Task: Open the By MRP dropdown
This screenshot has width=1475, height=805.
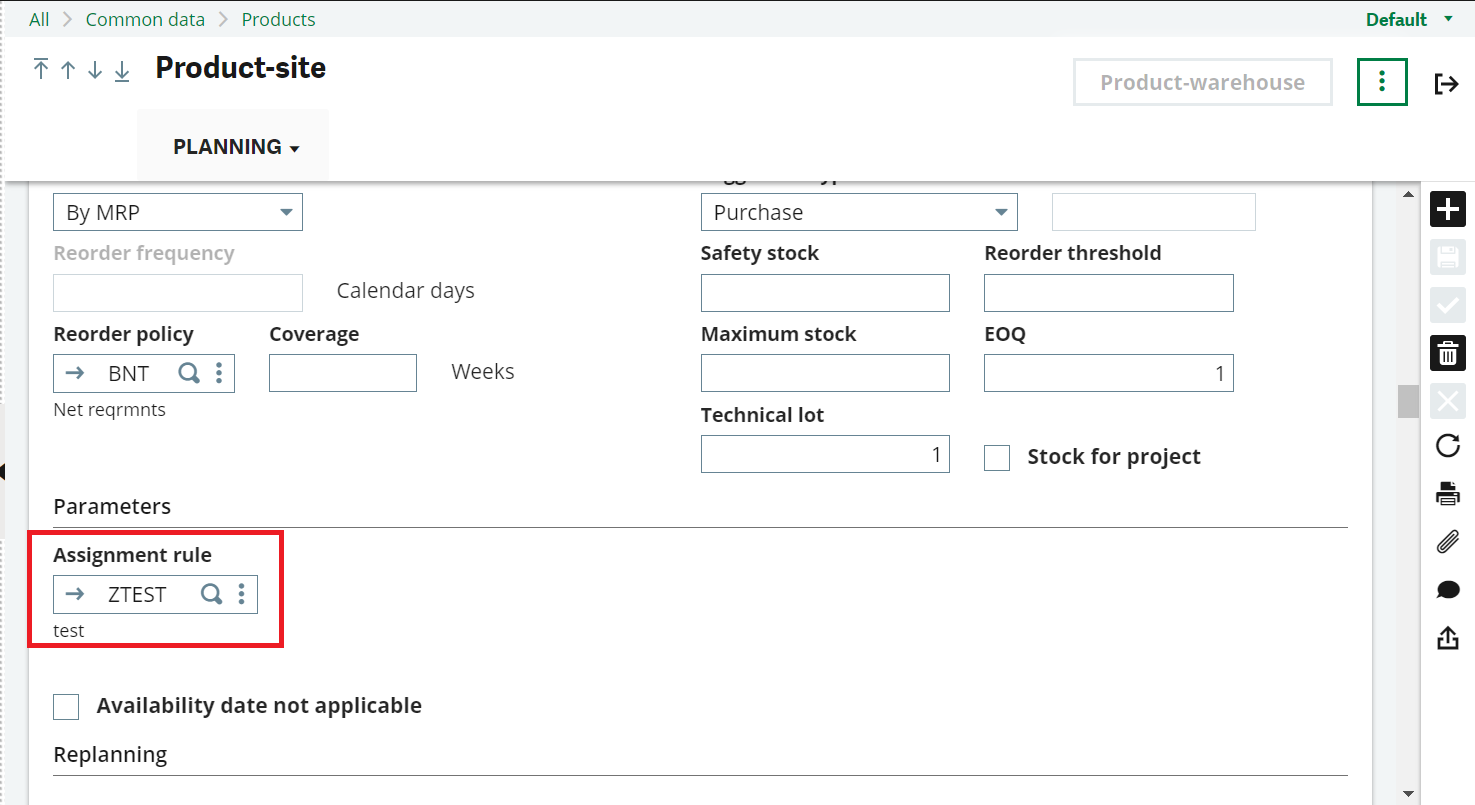Action: (177, 212)
